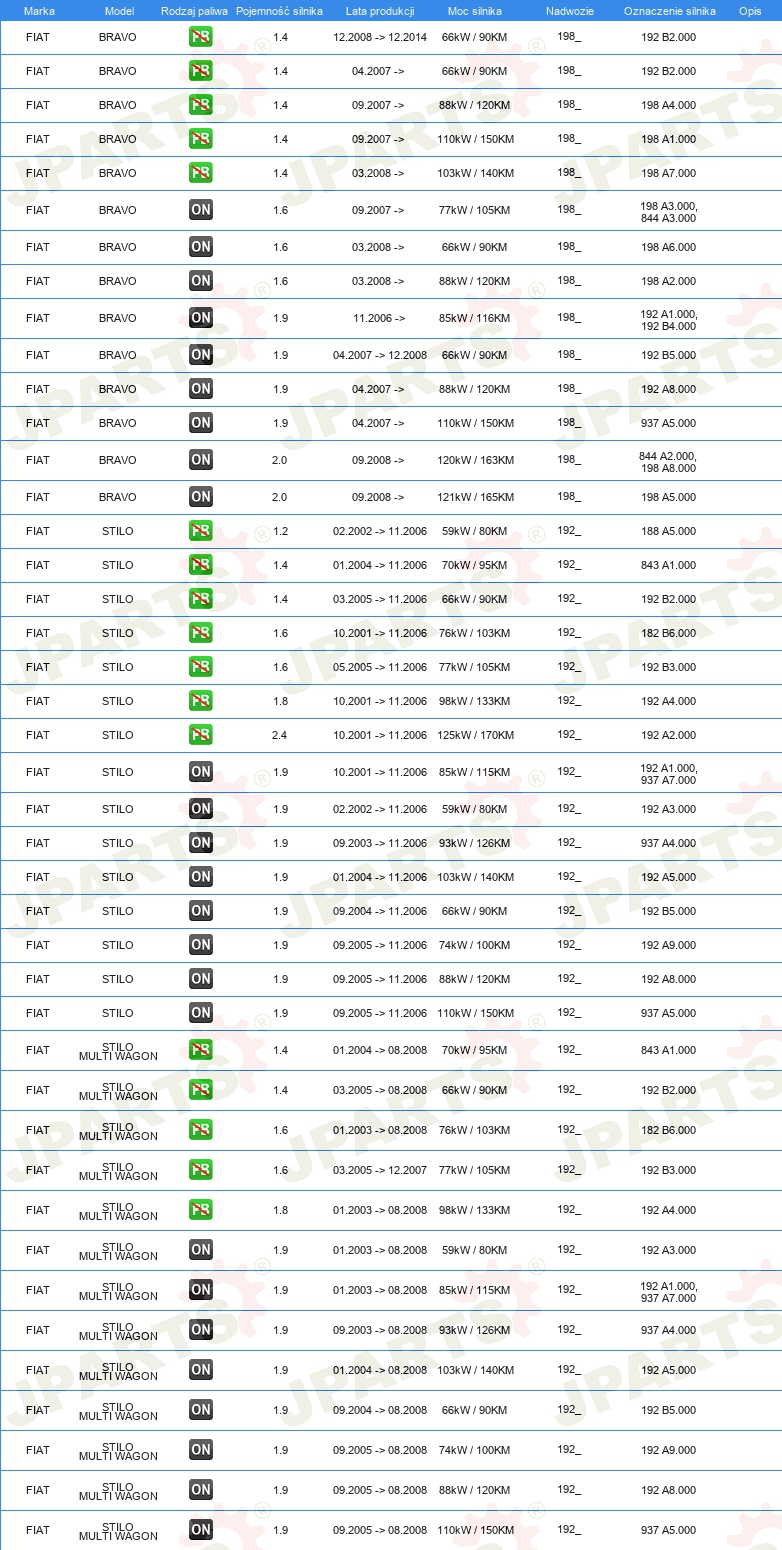Click diesel ON icon in Stilo Multi Wagon 09.2003 -> 08.2008 row
Image resolution: width=782 pixels, height=1550 pixels.
[201, 1330]
